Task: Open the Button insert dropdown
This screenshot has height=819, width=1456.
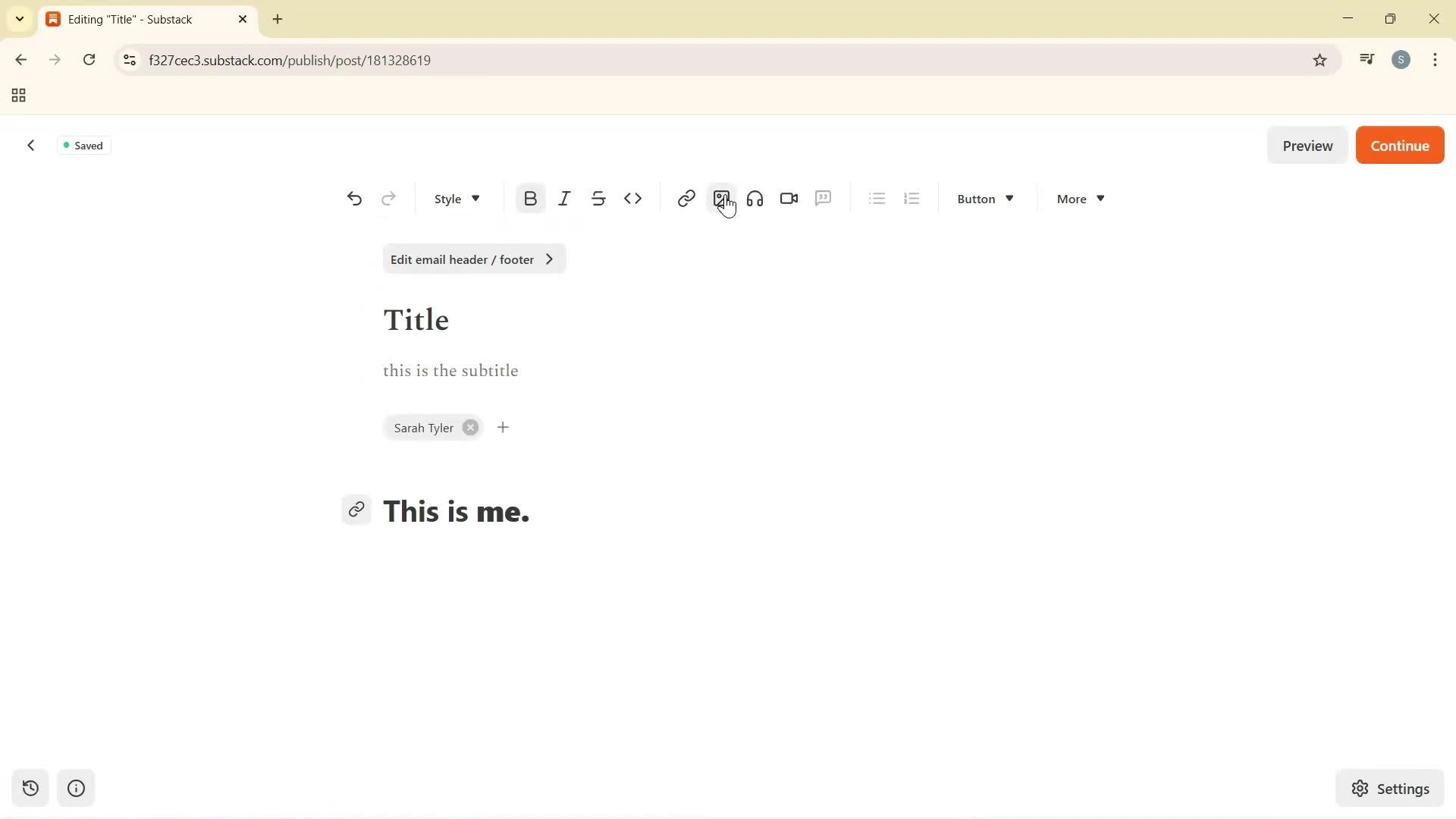Action: click(984, 198)
